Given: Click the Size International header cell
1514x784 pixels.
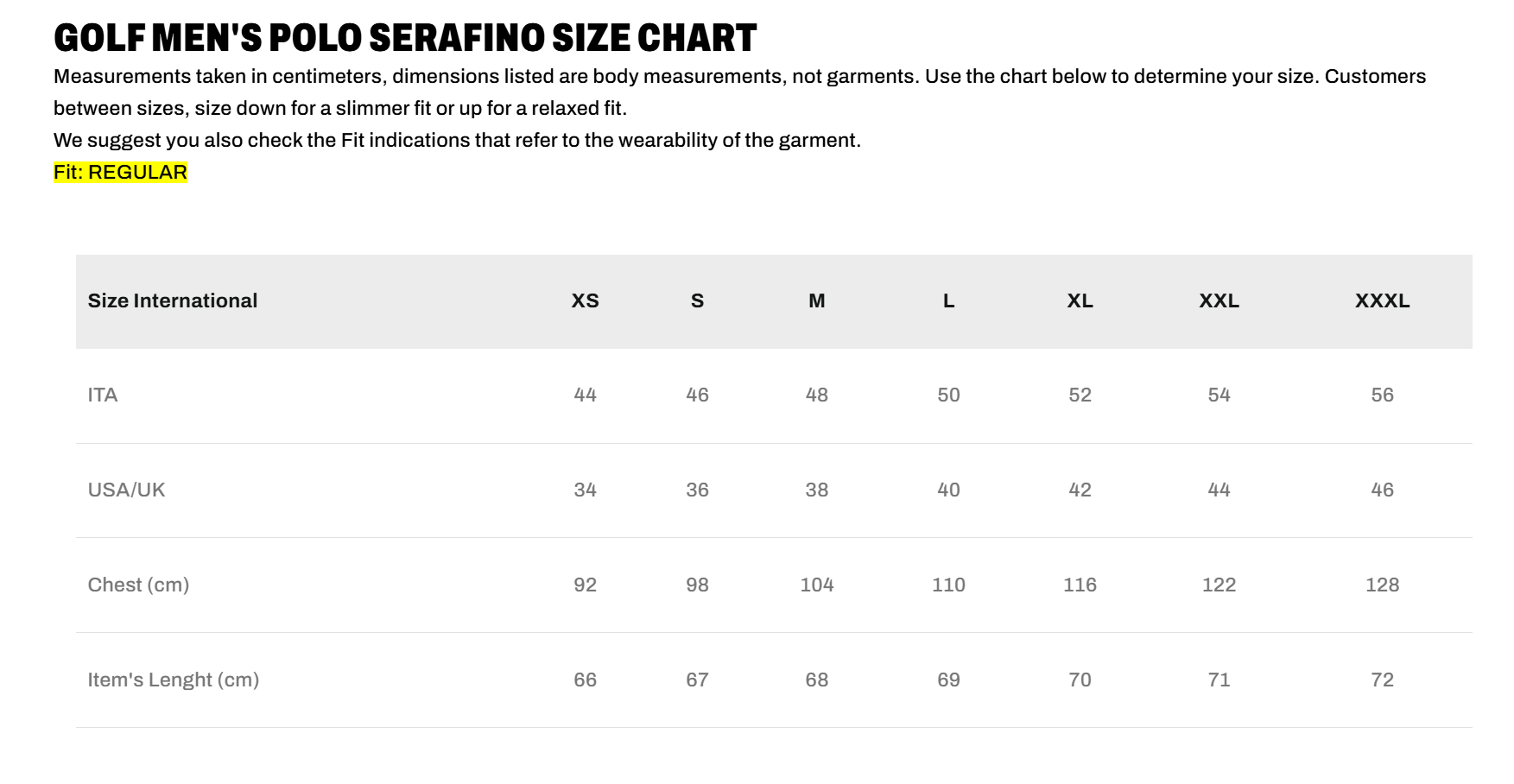Looking at the screenshot, I should point(173,300).
